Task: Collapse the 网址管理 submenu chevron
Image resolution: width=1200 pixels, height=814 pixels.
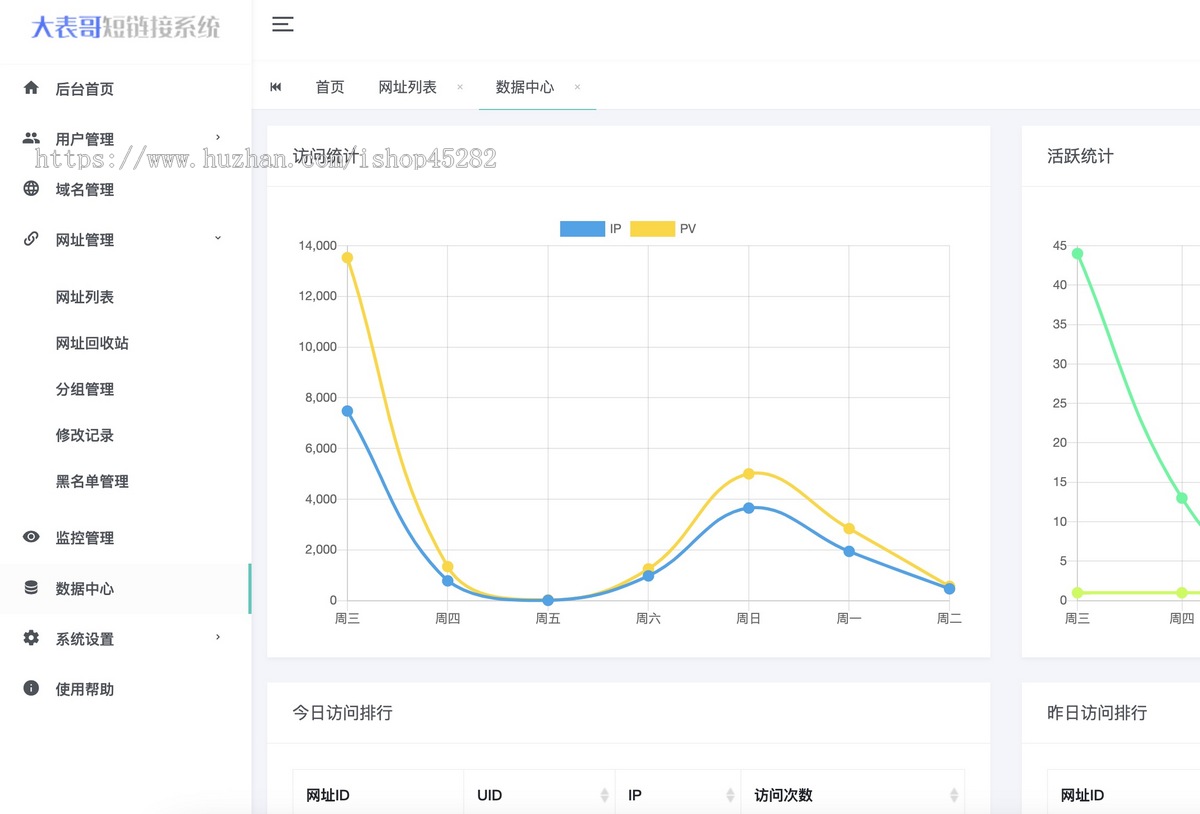Action: [218, 237]
